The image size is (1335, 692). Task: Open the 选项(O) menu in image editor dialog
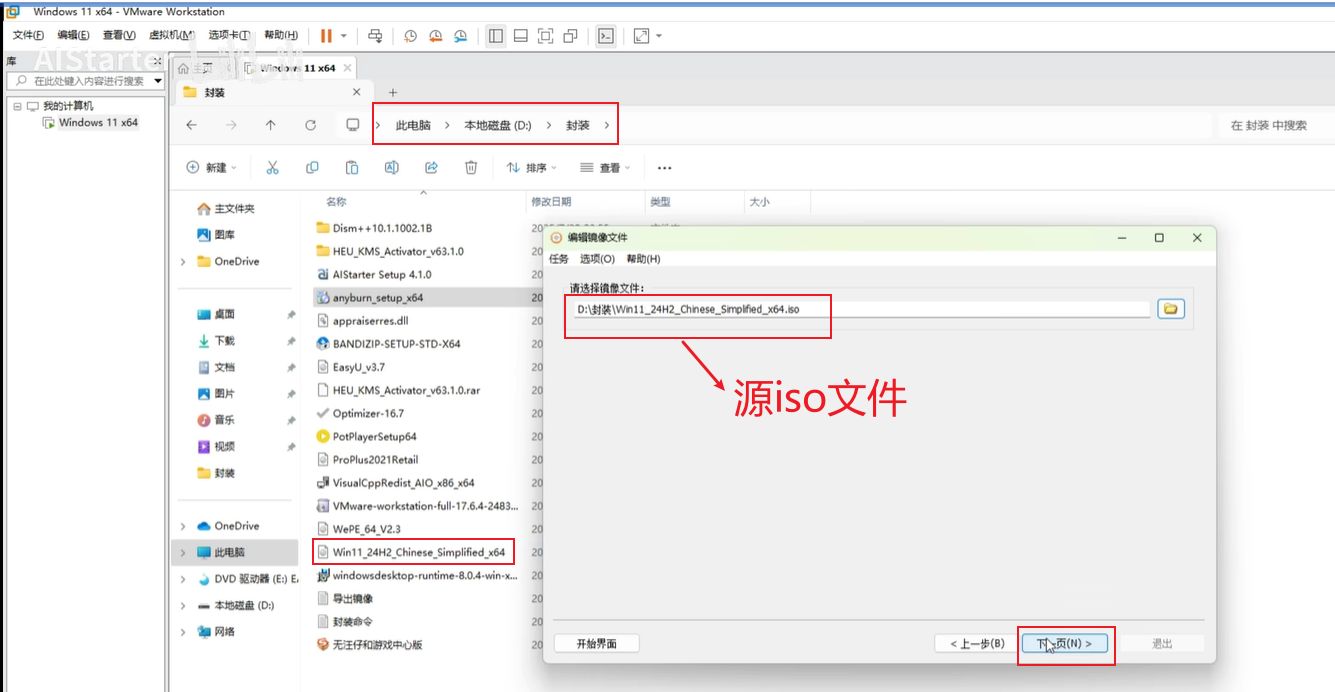tap(597, 259)
